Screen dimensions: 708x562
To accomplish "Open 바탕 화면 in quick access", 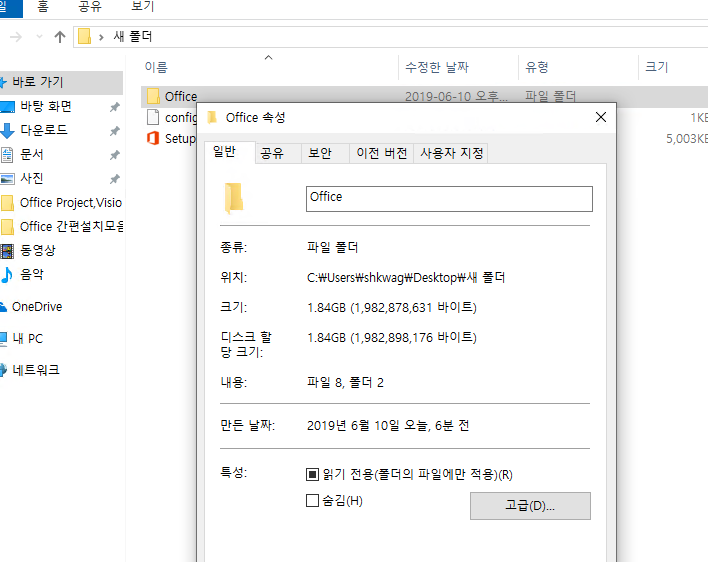I will coord(46,107).
